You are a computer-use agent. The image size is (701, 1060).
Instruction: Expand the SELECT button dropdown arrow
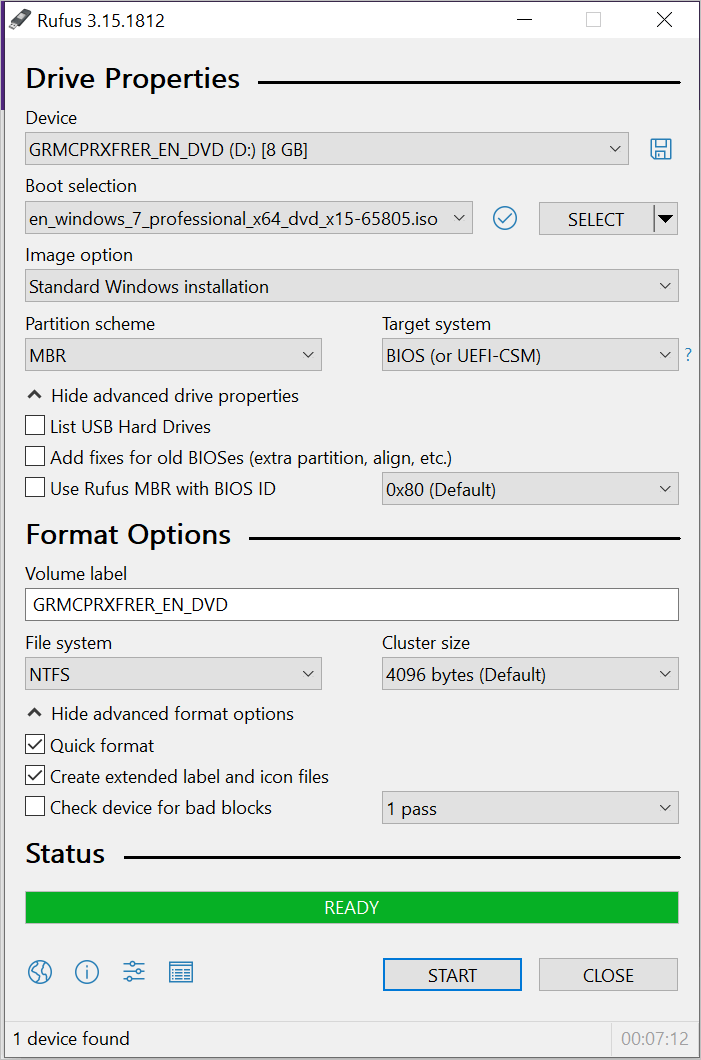click(x=666, y=218)
